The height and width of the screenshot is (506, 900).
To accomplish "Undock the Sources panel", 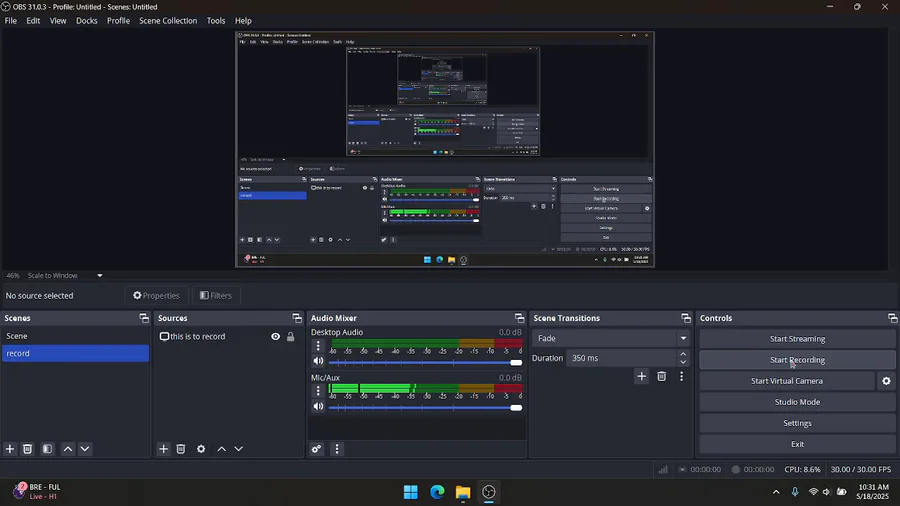I will [x=297, y=318].
